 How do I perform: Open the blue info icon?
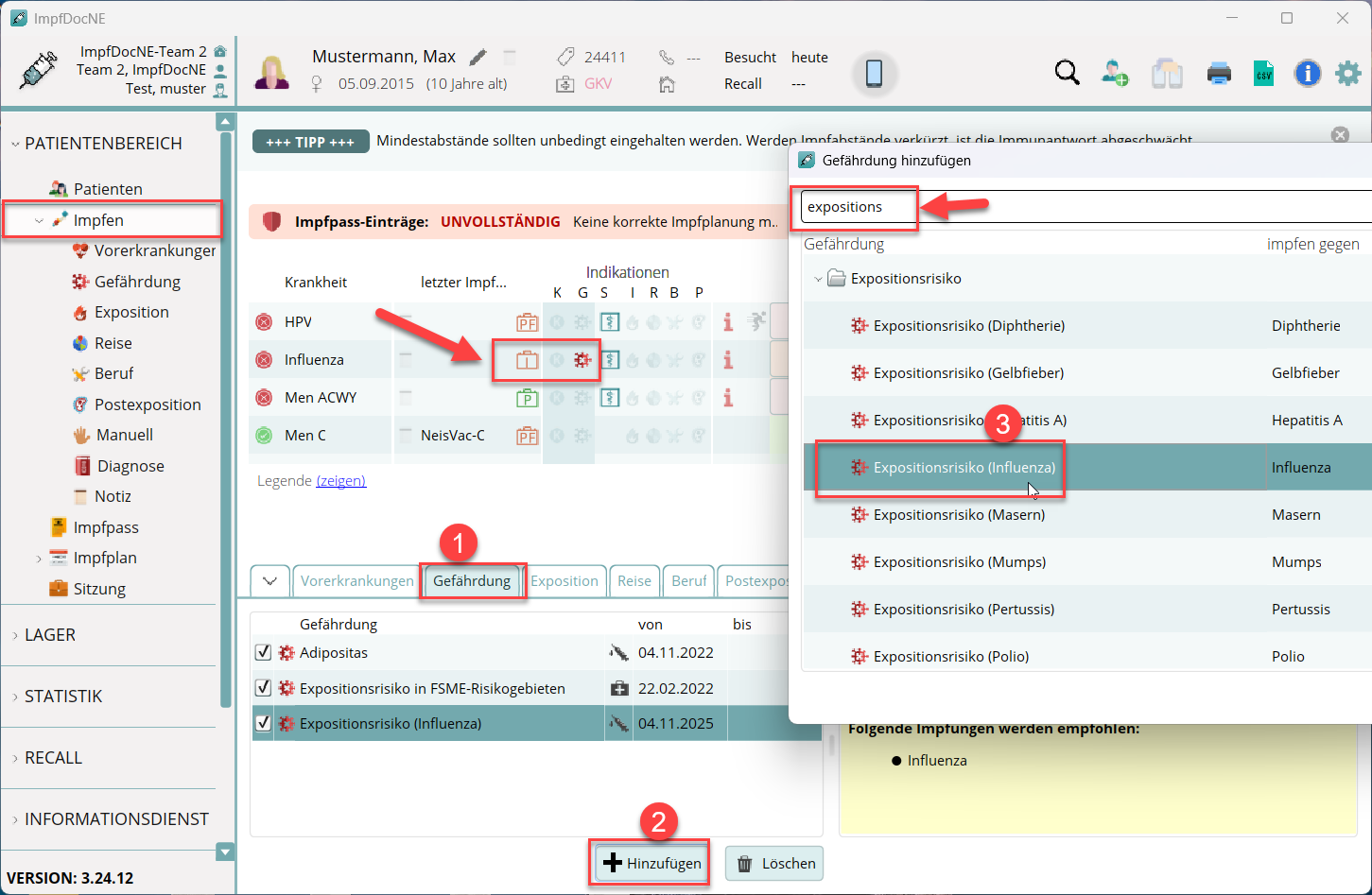tap(1307, 73)
